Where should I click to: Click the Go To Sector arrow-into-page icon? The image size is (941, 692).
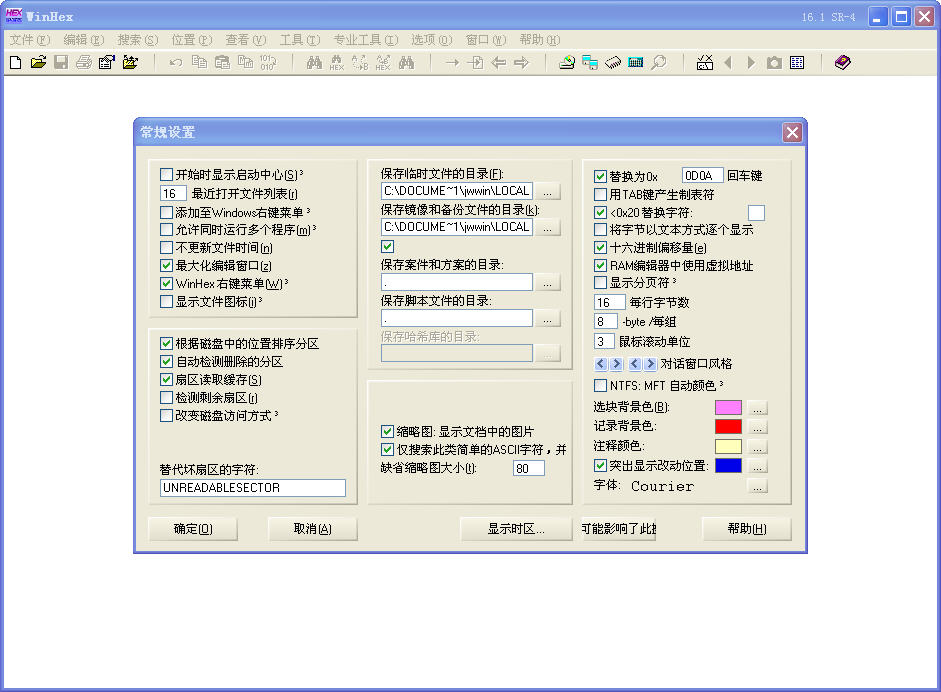(x=475, y=62)
